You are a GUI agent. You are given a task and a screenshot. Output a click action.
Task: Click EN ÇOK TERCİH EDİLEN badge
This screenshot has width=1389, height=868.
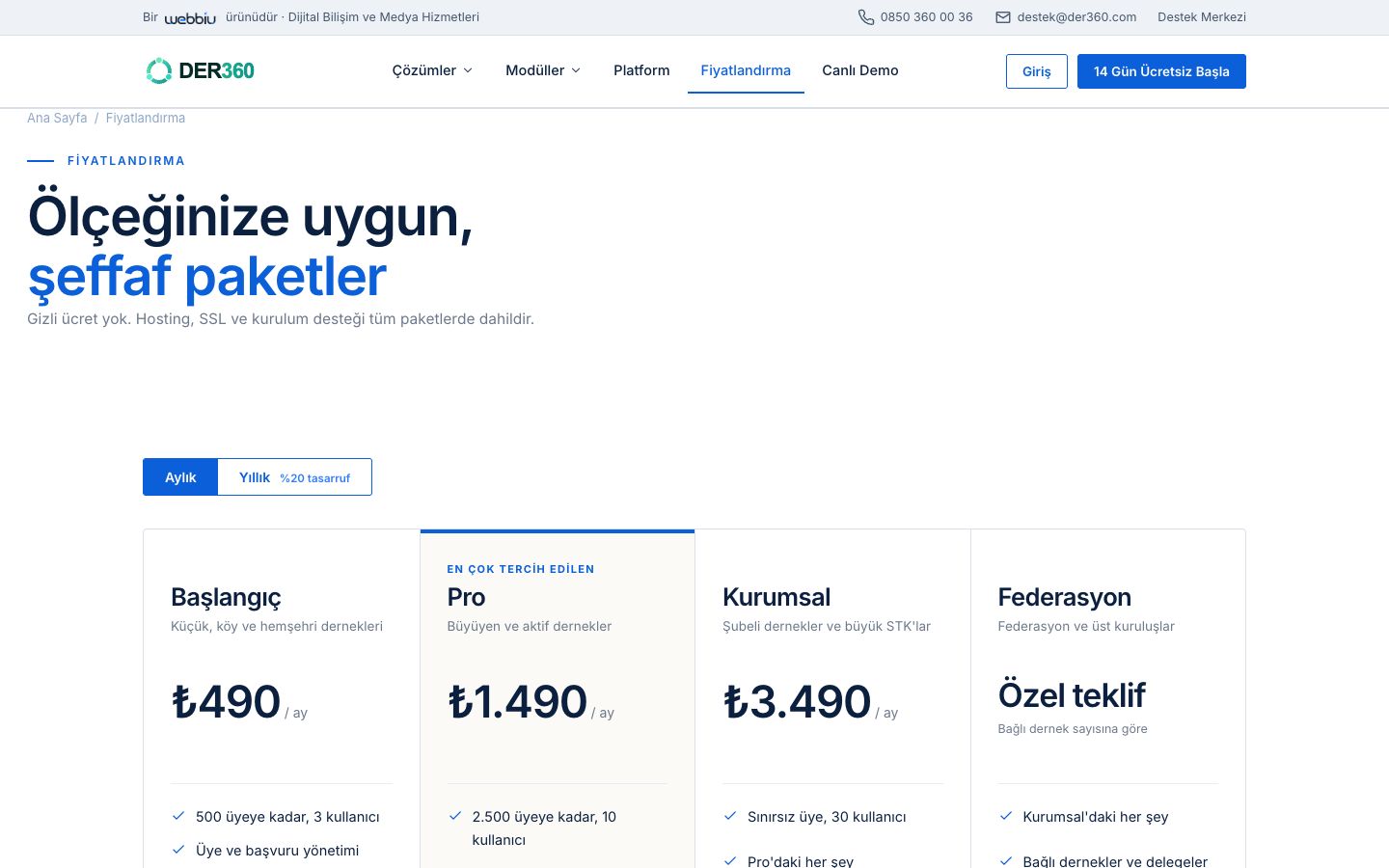521,569
